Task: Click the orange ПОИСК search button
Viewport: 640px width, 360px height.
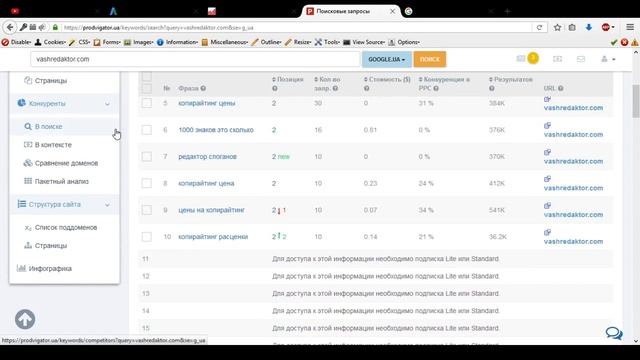Action: point(430,59)
